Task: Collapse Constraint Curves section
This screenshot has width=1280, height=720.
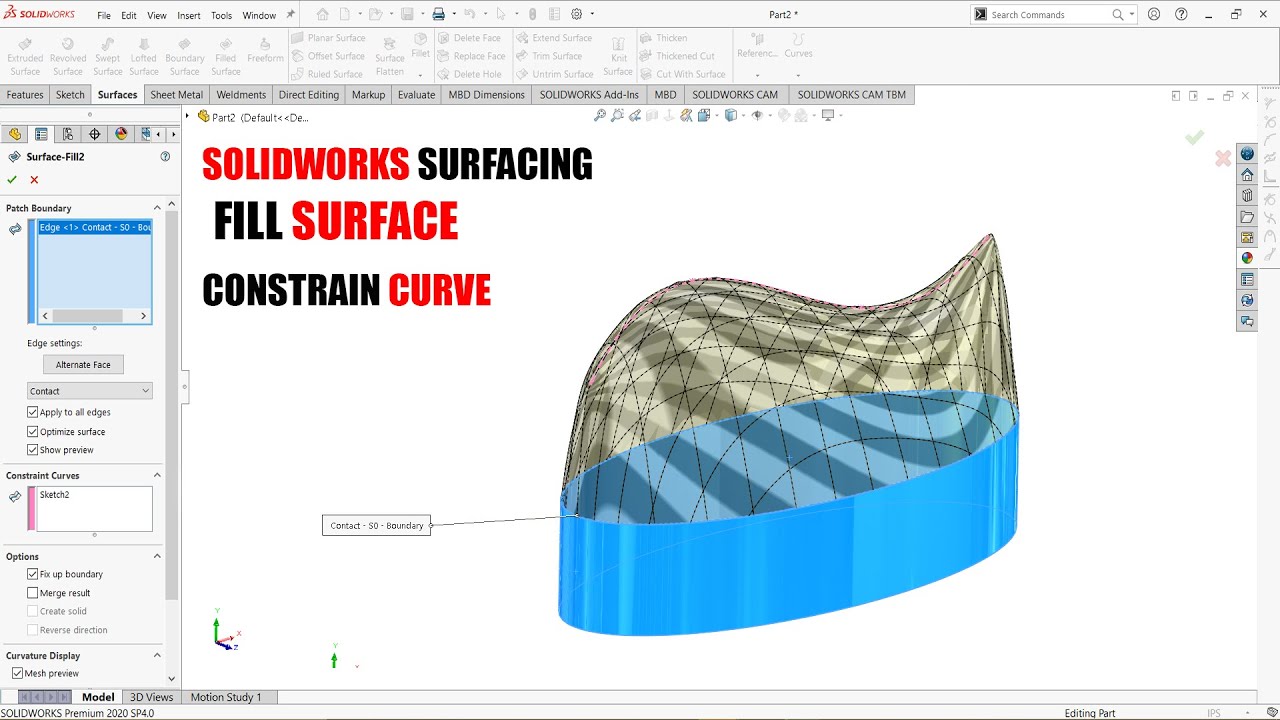Action: coord(157,475)
